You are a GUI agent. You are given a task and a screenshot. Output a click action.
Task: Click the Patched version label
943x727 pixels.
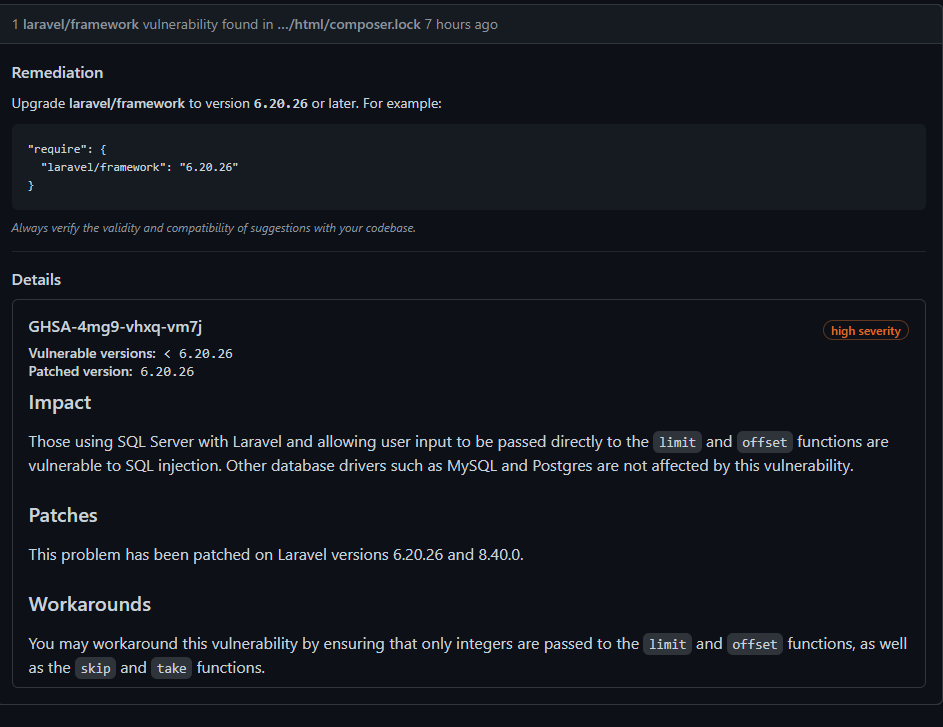[x=80, y=372]
